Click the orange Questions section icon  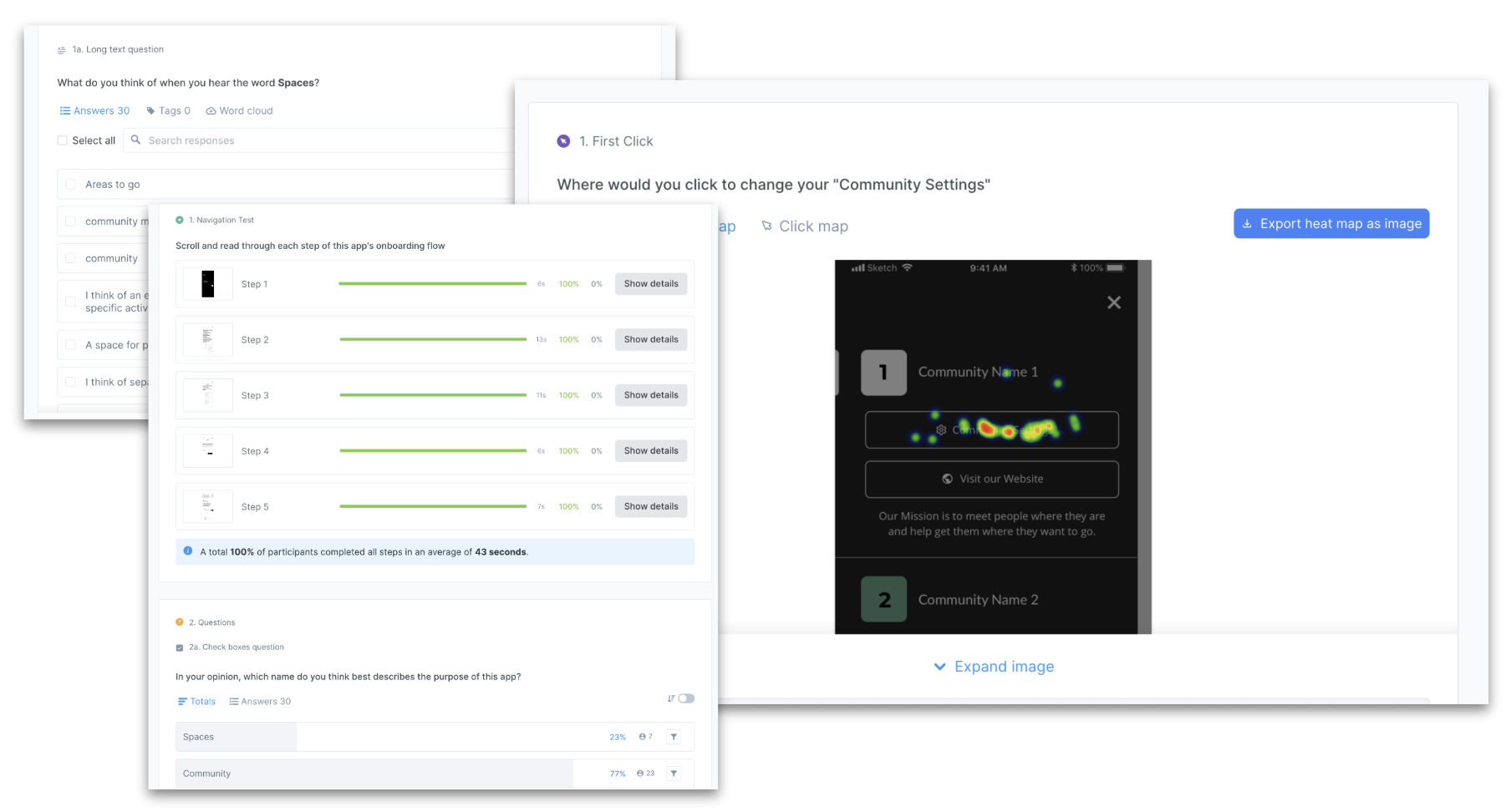coord(180,622)
